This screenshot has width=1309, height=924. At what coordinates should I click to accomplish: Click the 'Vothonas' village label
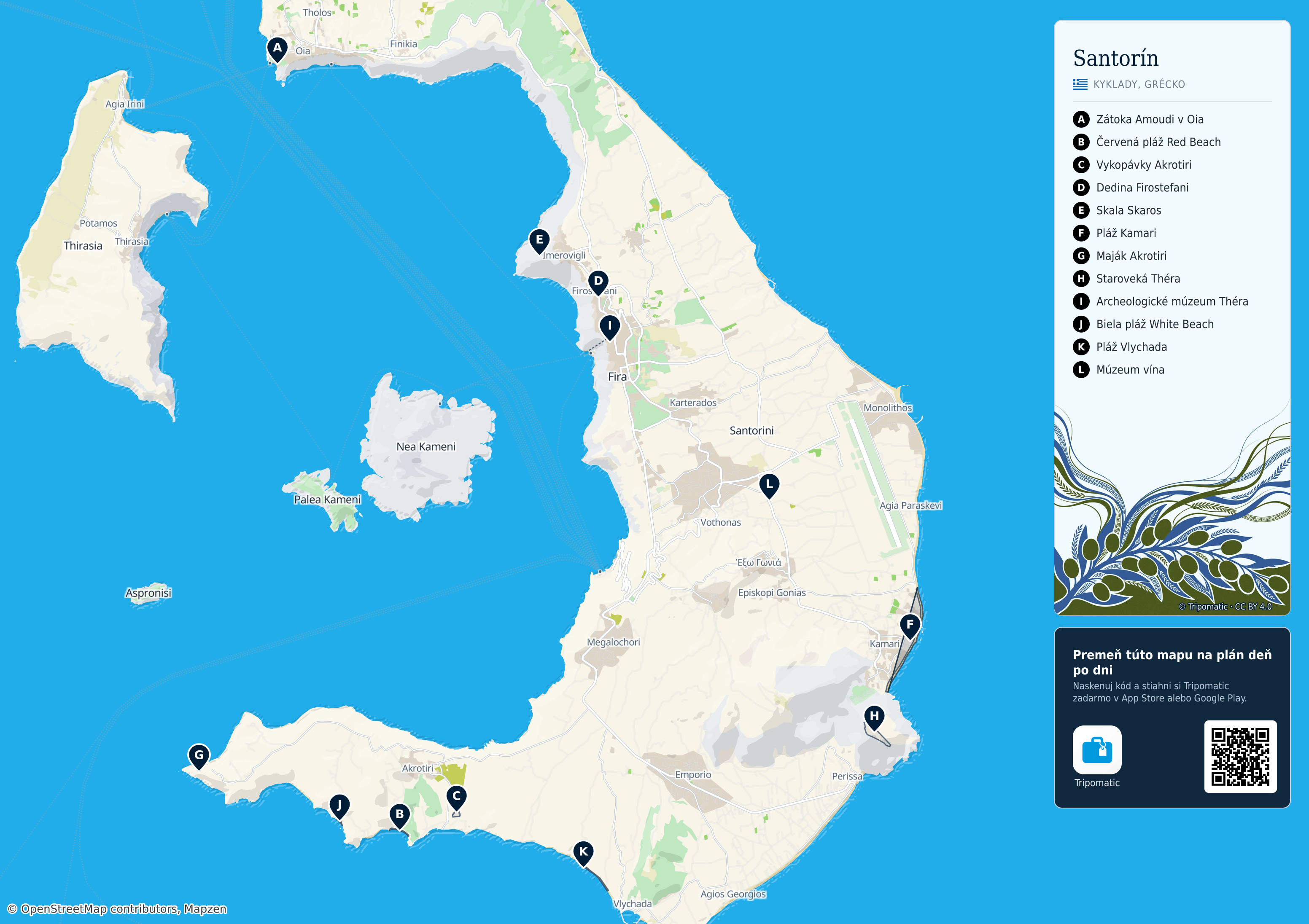point(721,522)
